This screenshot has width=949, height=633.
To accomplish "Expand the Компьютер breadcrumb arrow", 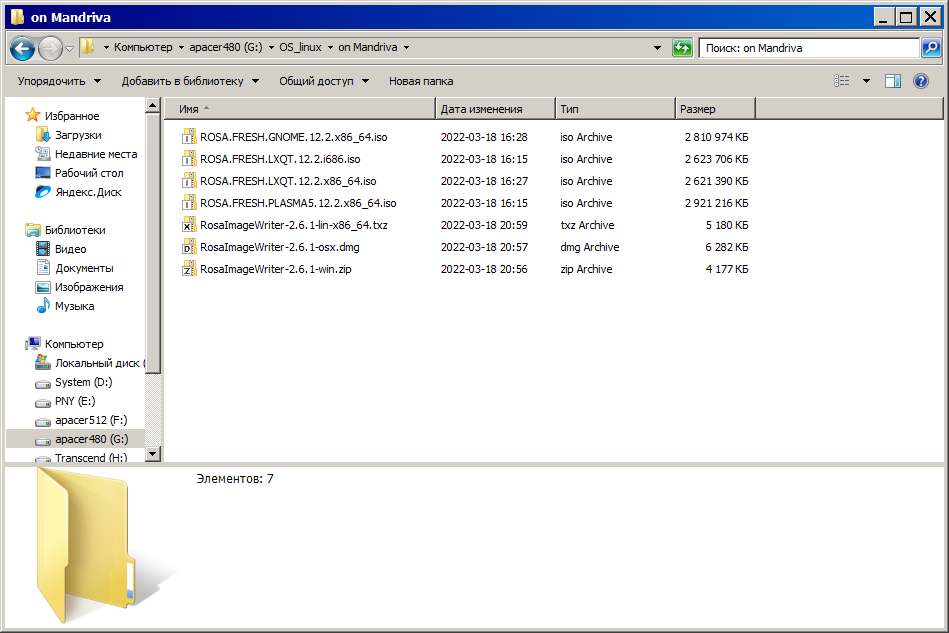I will (x=181, y=47).
